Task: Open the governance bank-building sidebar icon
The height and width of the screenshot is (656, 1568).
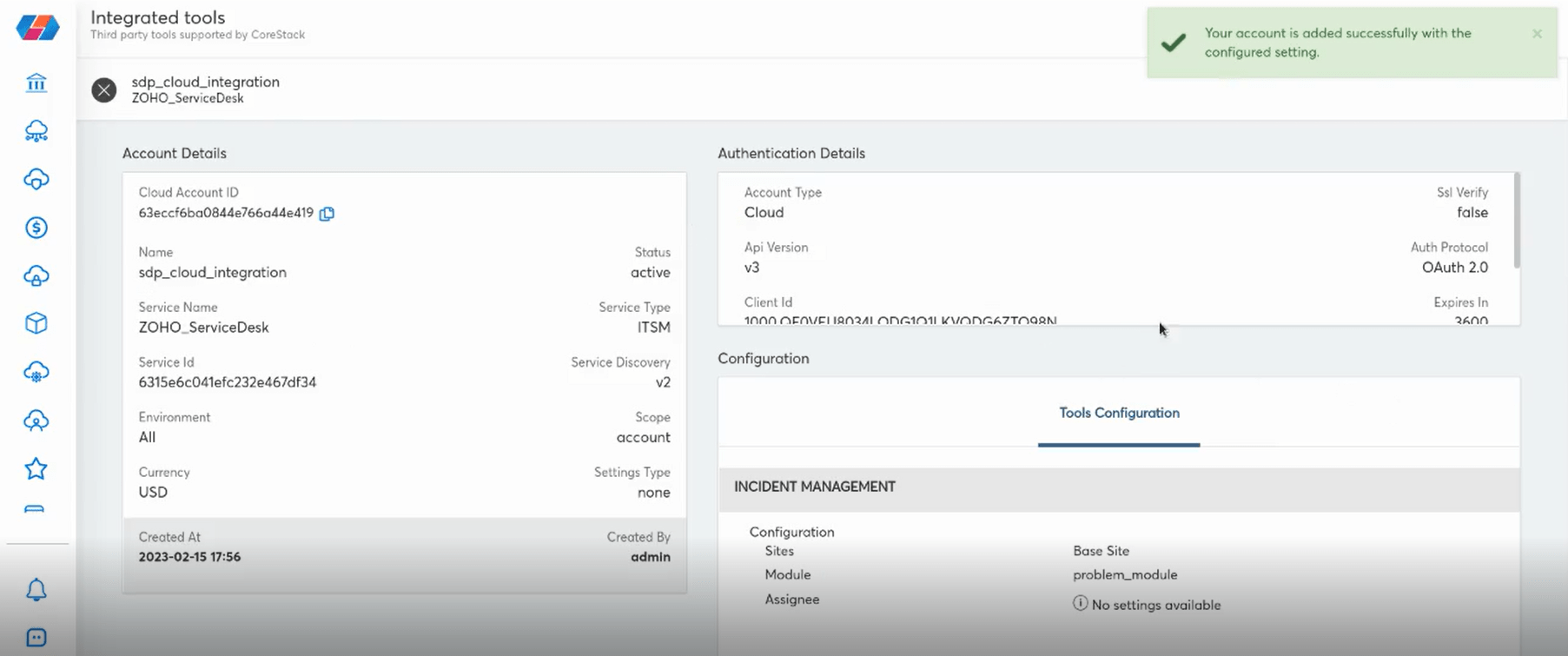Action: pos(36,83)
